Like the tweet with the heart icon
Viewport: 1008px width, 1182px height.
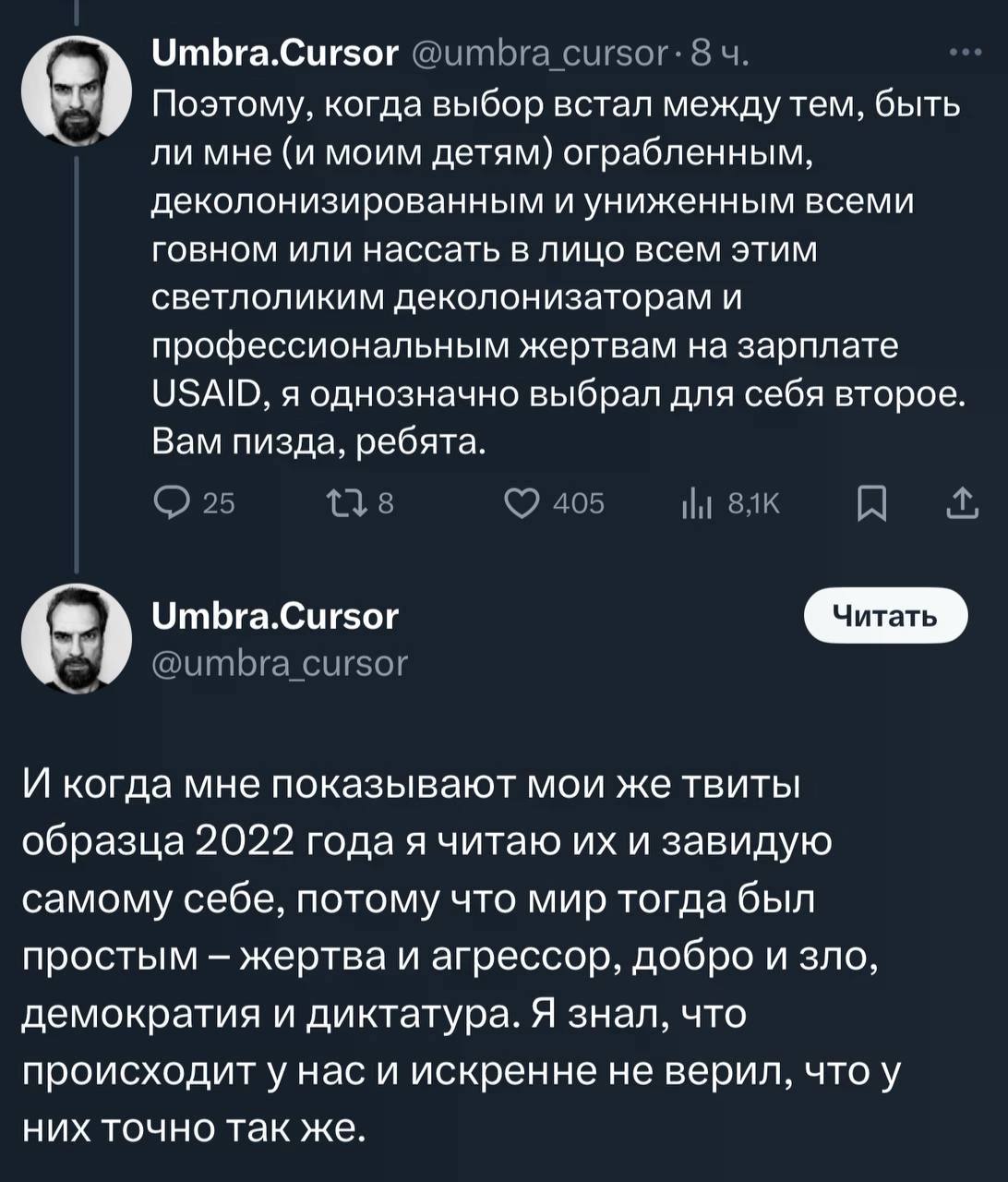pyautogui.click(x=522, y=503)
